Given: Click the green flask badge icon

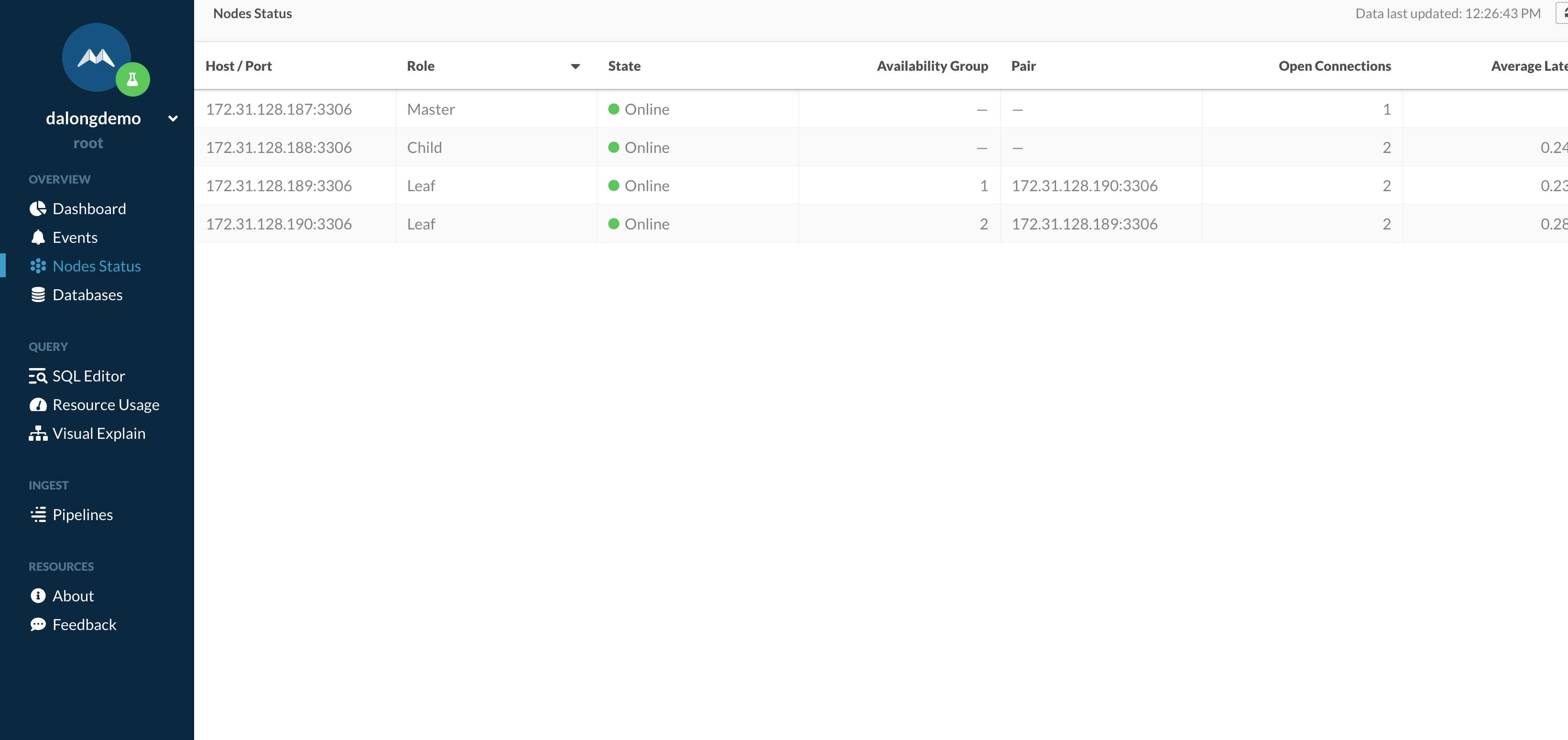Looking at the screenshot, I should (x=133, y=79).
